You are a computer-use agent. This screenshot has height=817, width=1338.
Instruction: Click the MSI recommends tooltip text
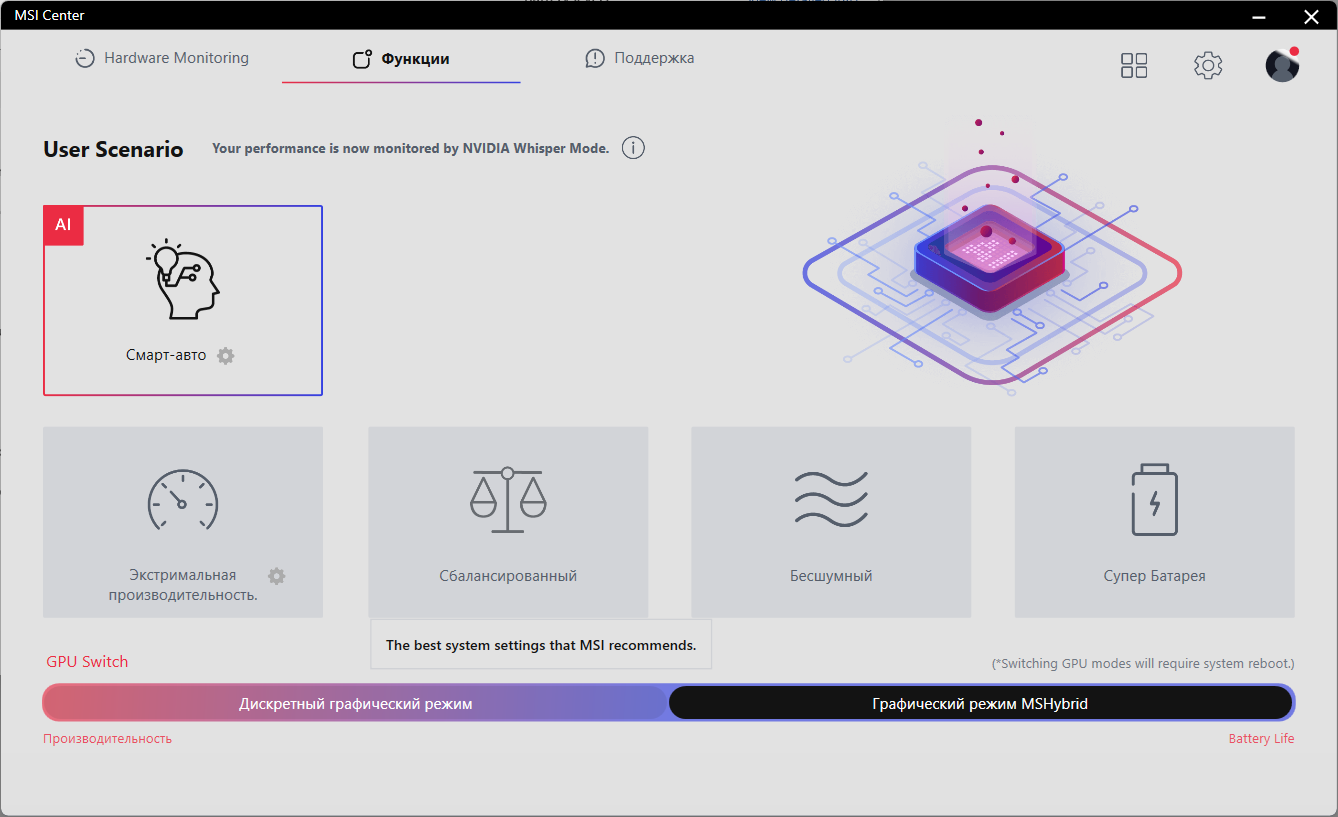coord(541,645)
